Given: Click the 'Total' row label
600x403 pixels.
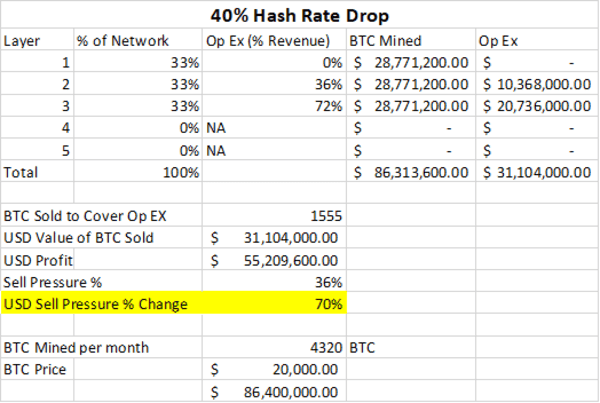Looking at the screenshot, I should (37, 172).
